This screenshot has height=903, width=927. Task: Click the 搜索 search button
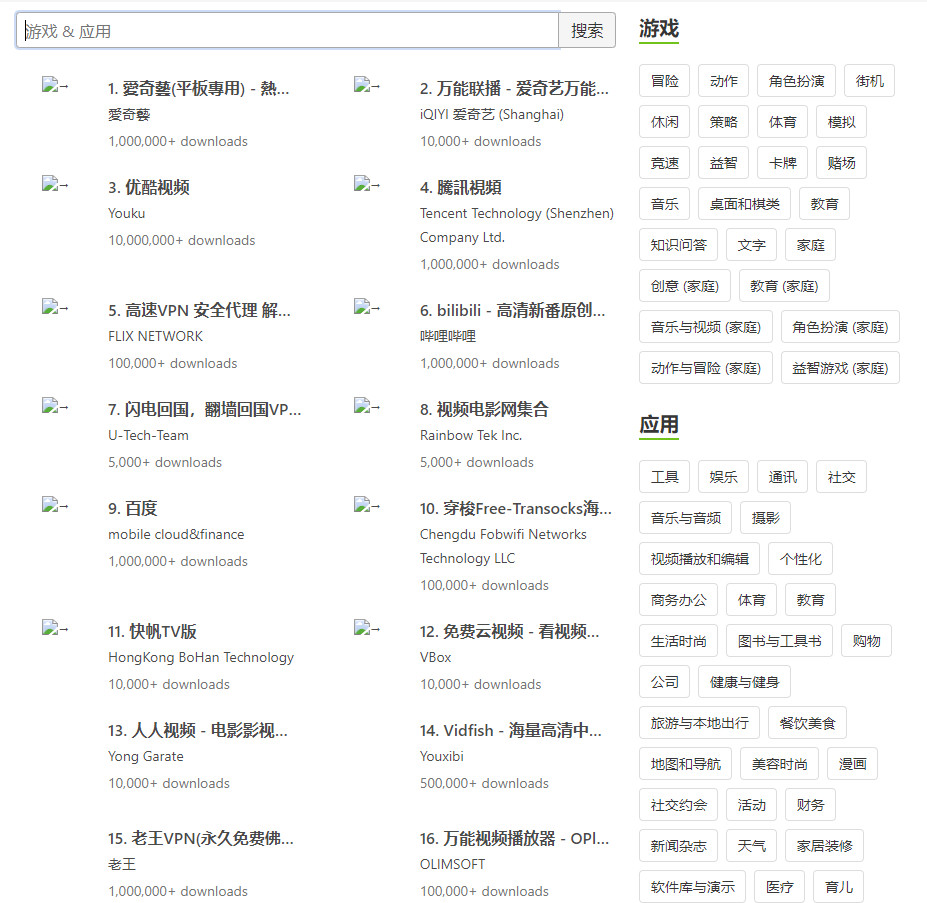(x=587, y=30)
